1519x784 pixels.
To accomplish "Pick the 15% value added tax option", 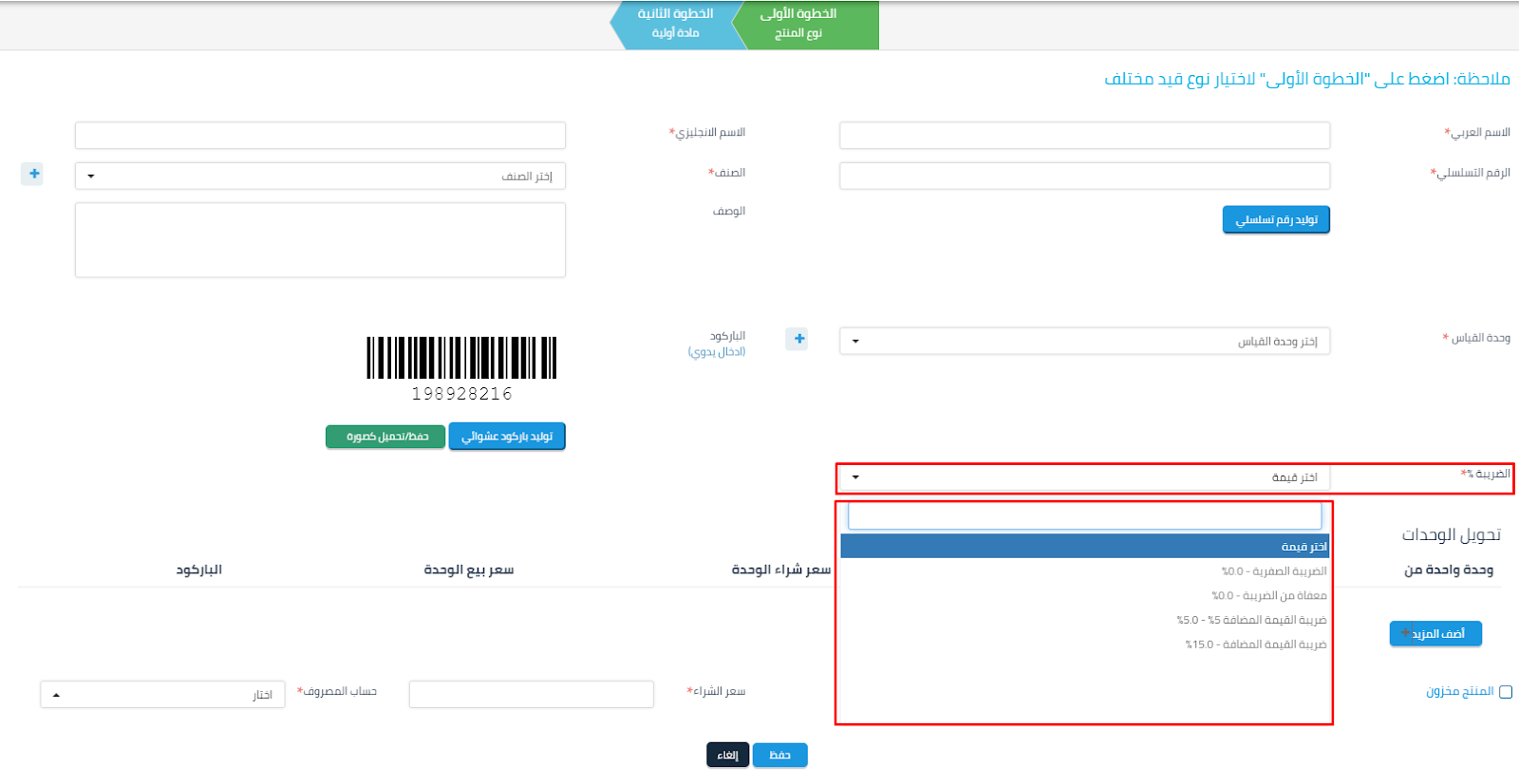I will click(x=1255, y=644).
